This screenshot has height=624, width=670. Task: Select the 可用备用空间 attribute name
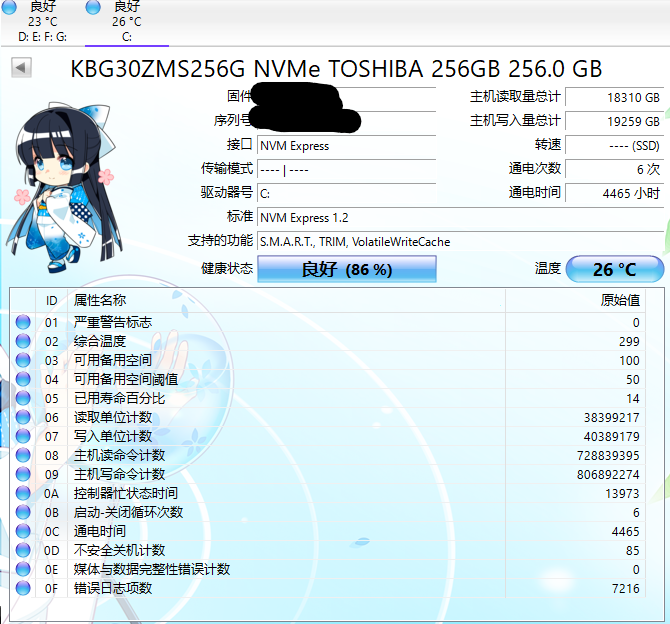tap(113, 360)
